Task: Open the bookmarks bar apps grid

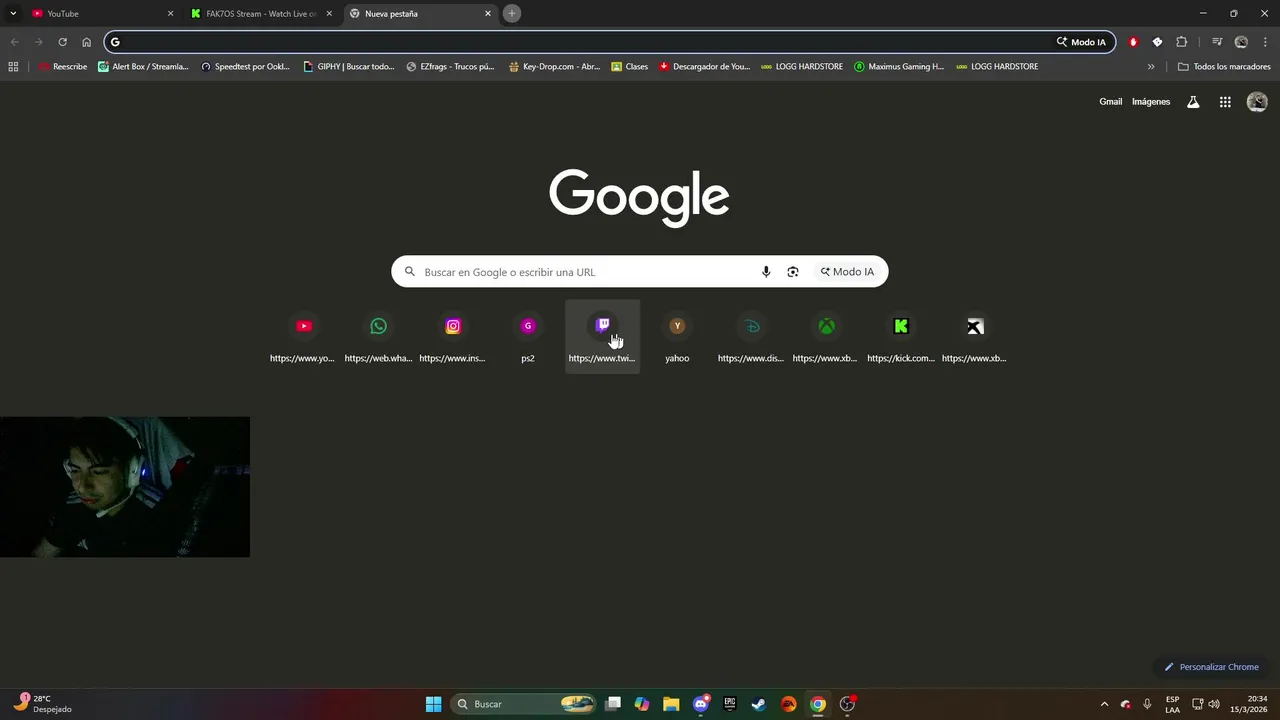Action: pos(13,67)
